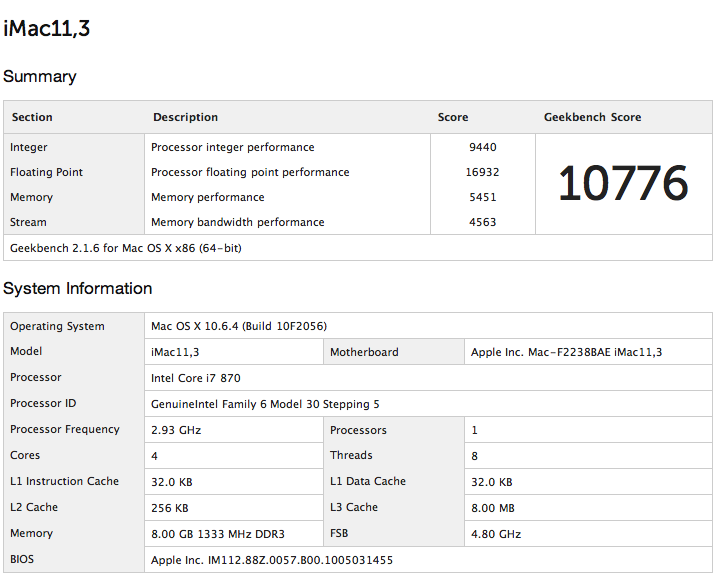716x576 pixels.
Task: Click 'Memory bandwidth performance' description
Action: point(237,222)
